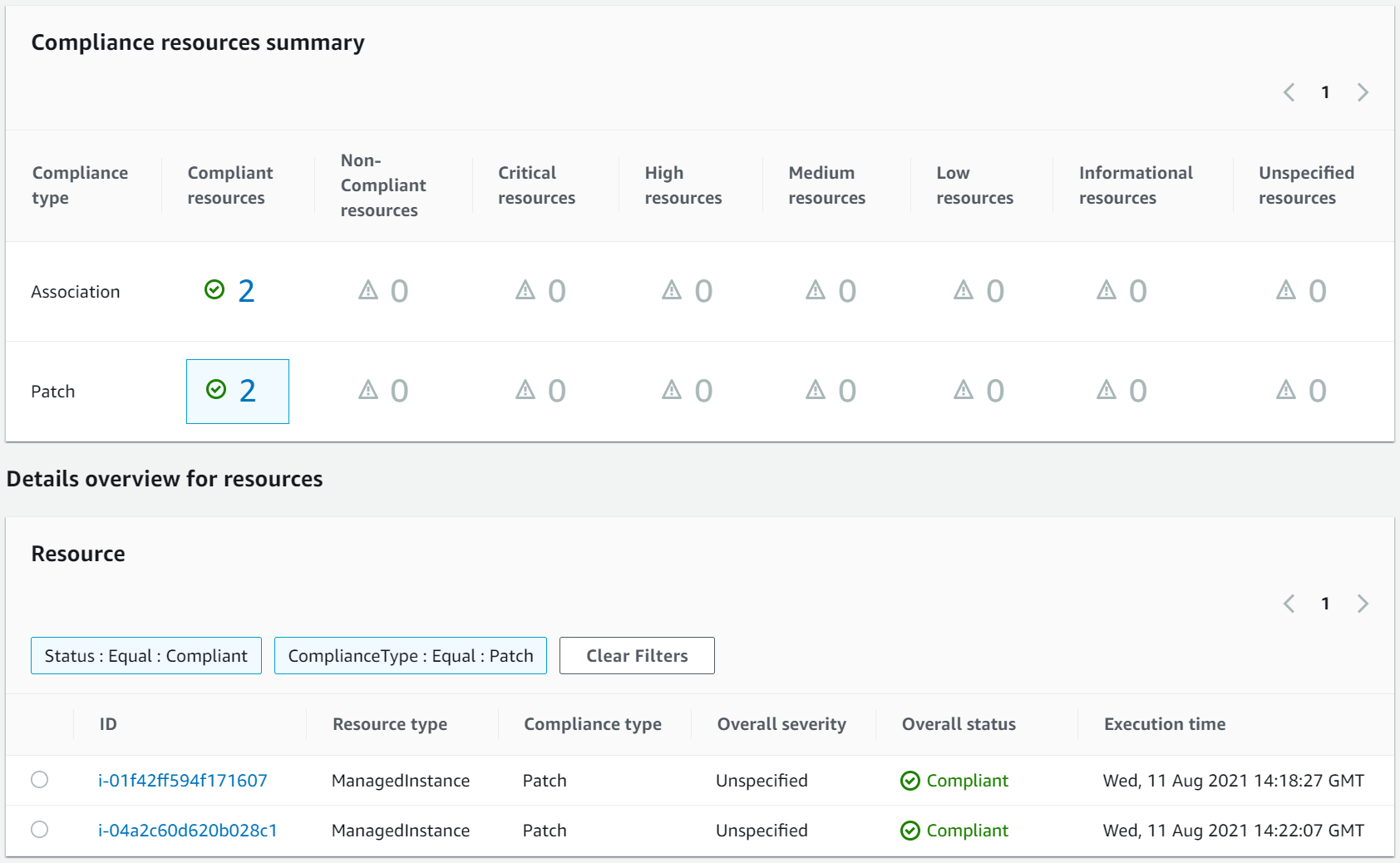Click warning icon for Patch unspecified resources

coord(1286,389)
